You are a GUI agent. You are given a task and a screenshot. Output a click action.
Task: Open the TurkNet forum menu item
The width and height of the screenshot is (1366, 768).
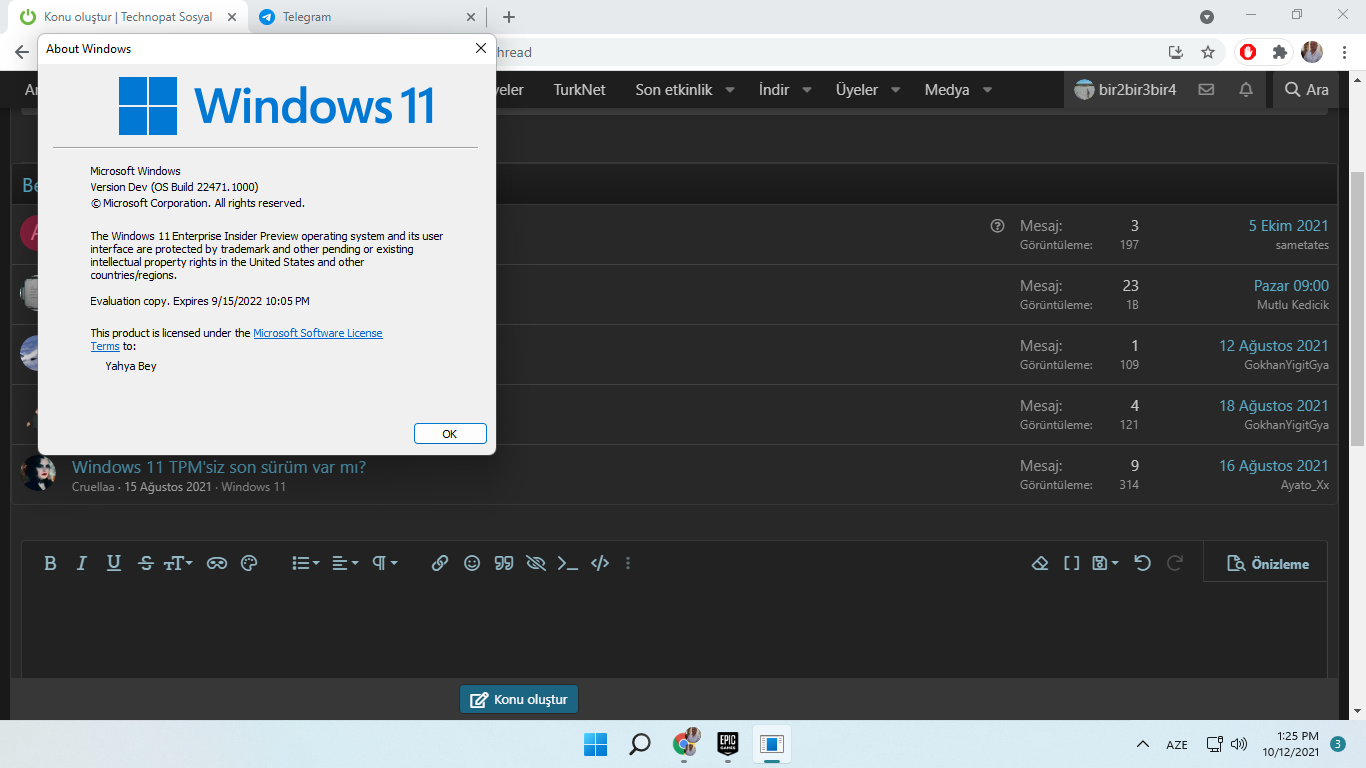580,89
